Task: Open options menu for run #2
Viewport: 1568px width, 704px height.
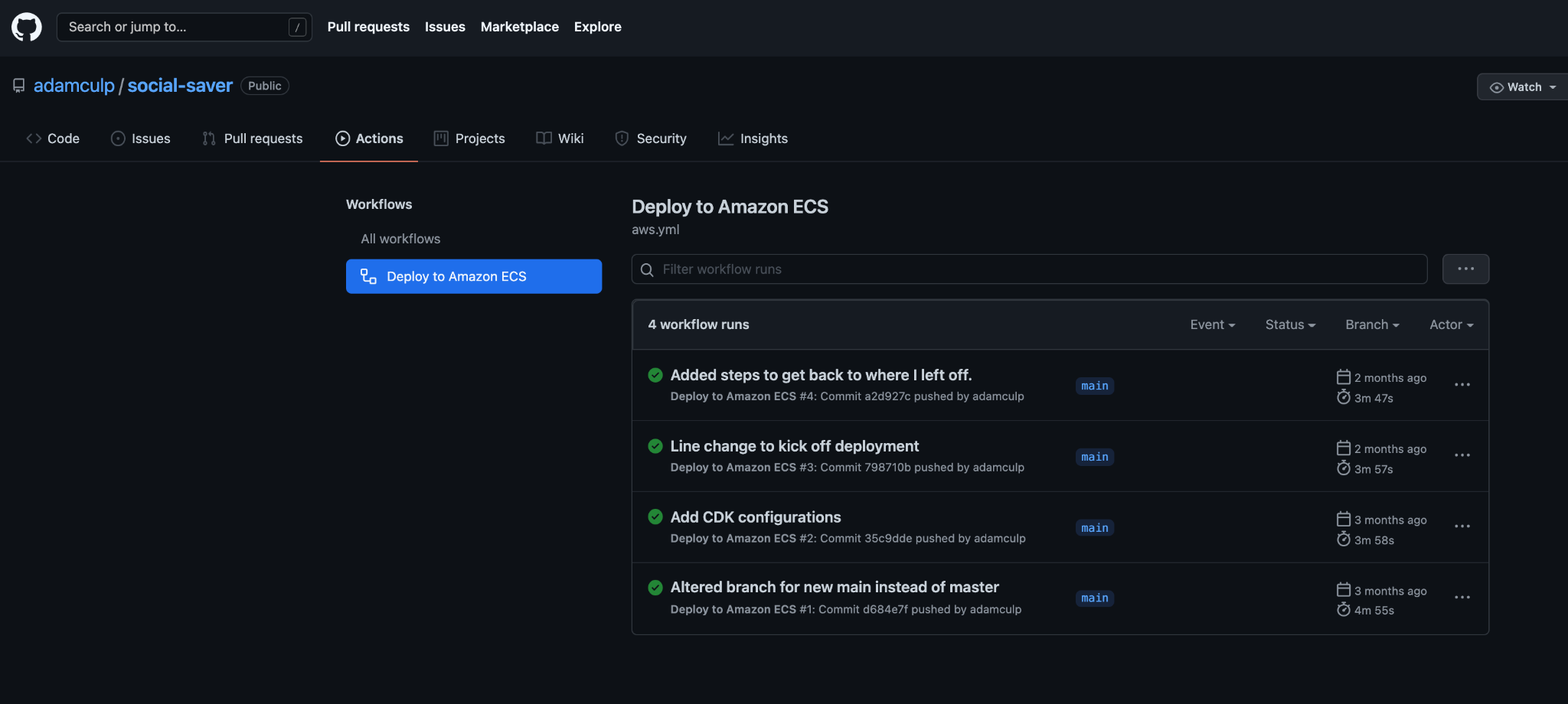Action: tap(1462, 526)
